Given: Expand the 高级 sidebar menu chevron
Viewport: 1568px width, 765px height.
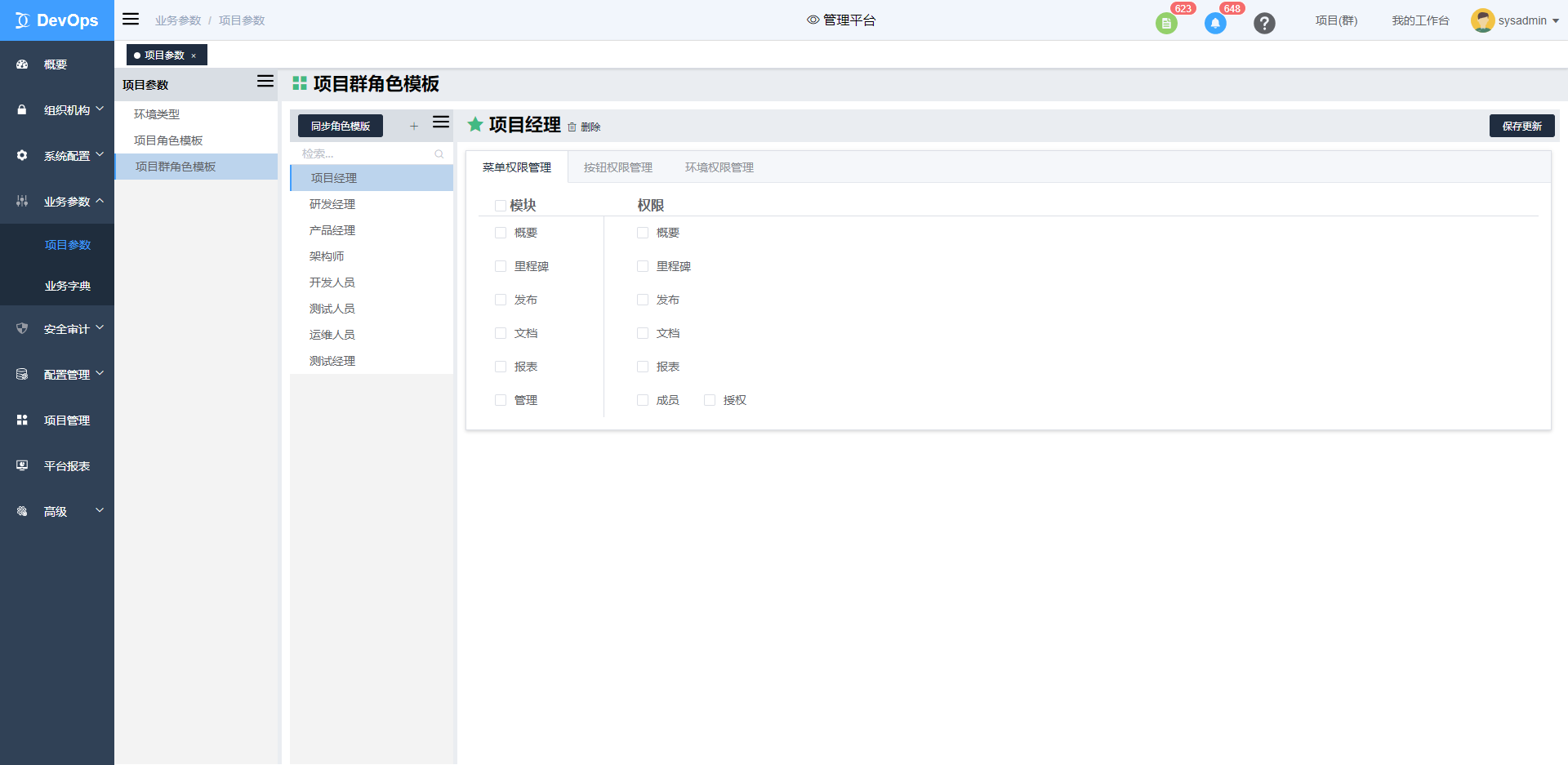Looking at the screenshot, I should point(100,510).
